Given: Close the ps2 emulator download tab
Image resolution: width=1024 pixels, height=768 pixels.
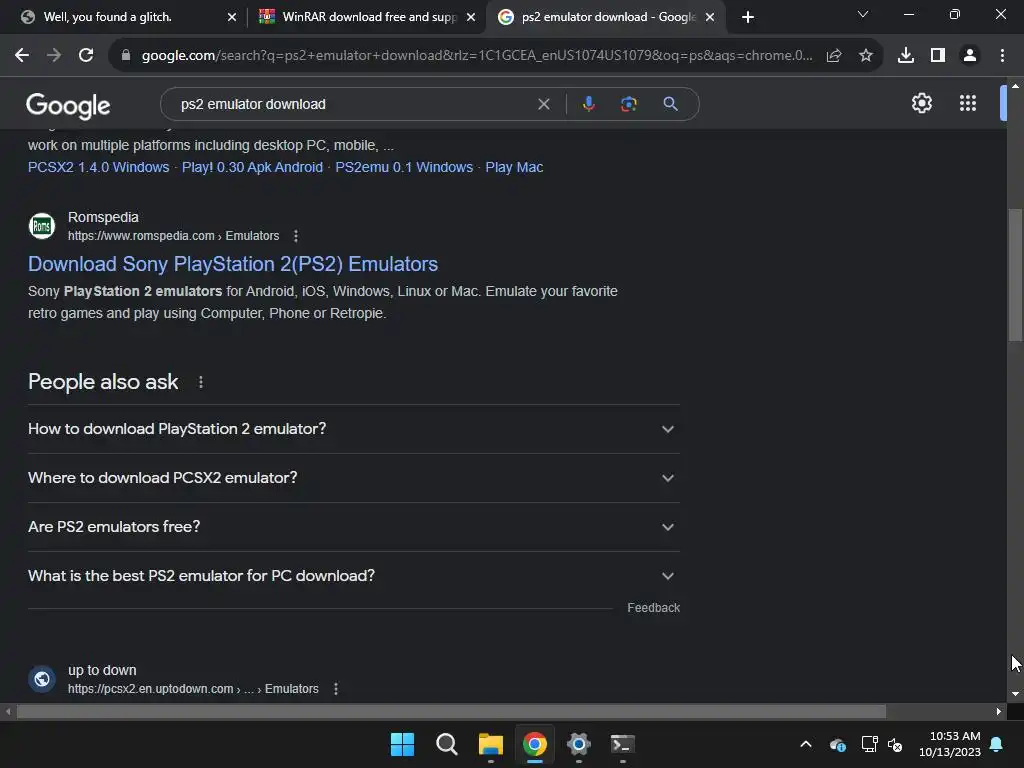Looking at the screenshot, I should point(710,17).
